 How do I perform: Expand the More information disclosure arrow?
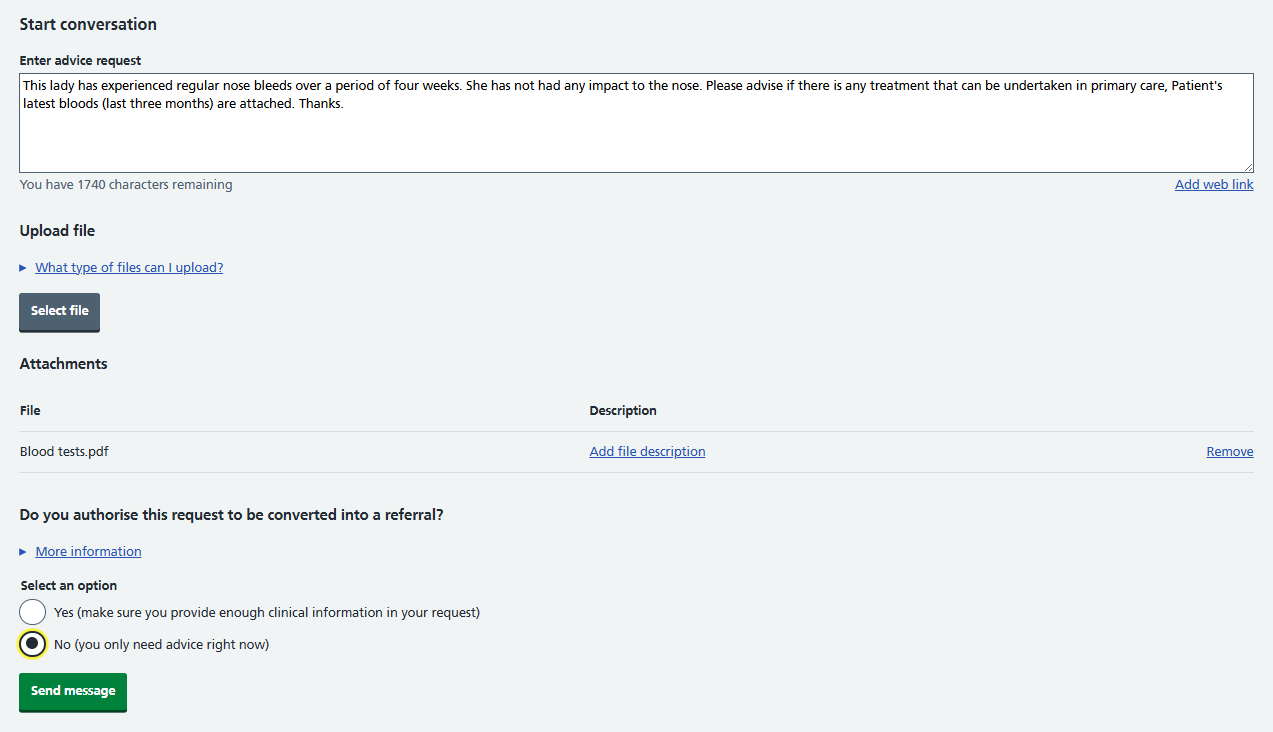(23, 552)
